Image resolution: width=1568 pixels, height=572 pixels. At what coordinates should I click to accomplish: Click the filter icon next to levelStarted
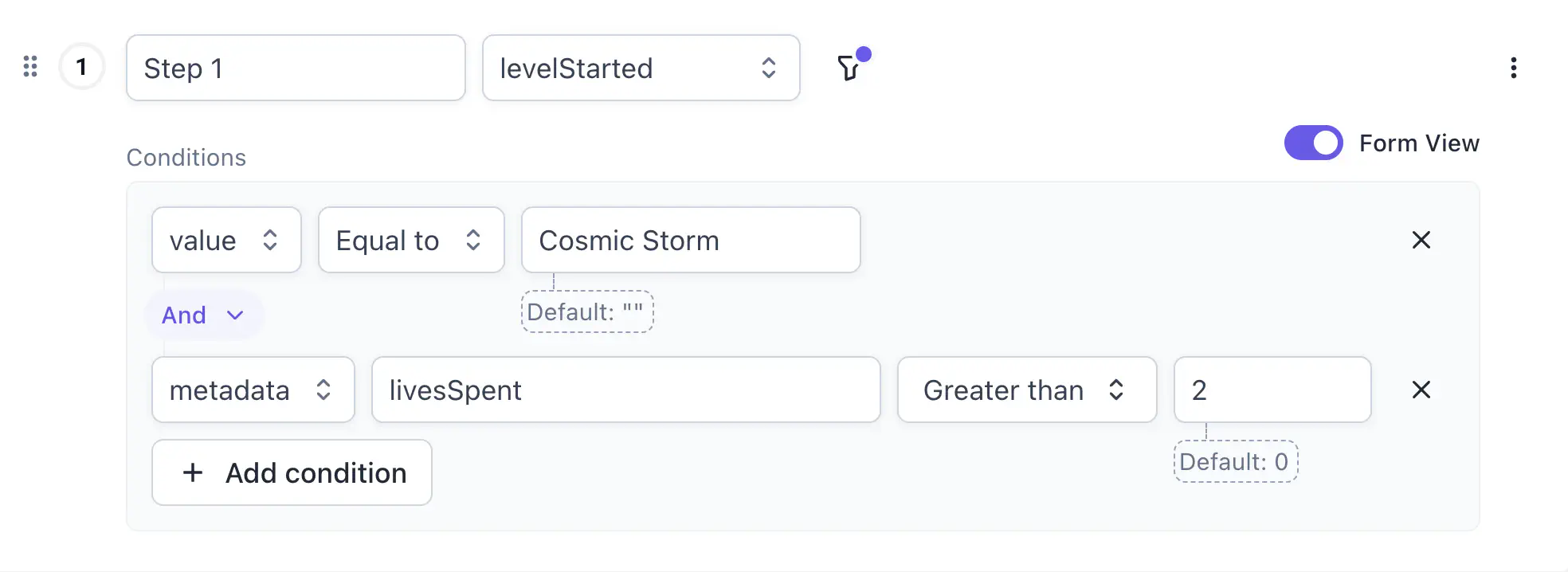click(x=849, y=69)
